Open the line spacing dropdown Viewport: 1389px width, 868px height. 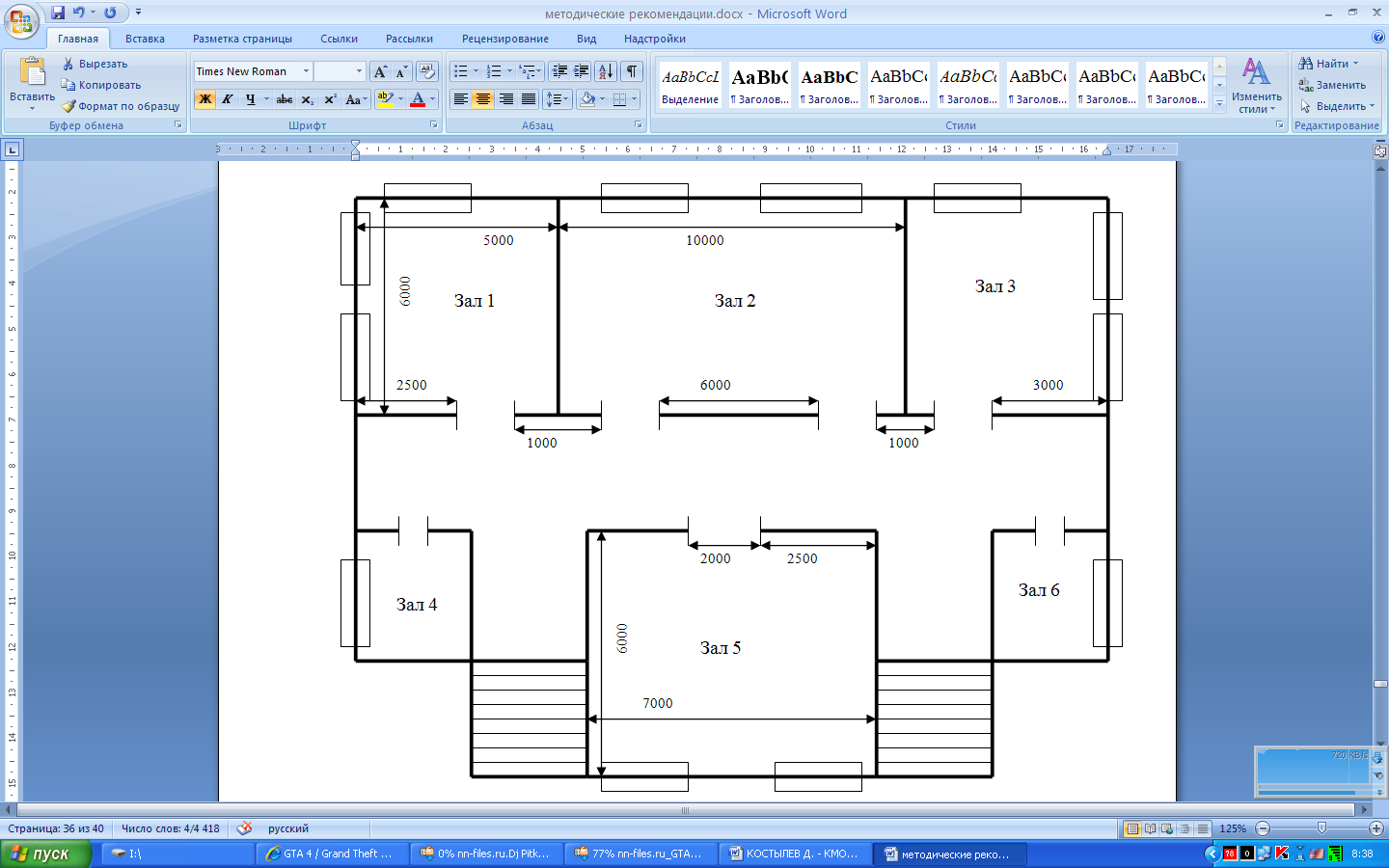pos(558,99)
